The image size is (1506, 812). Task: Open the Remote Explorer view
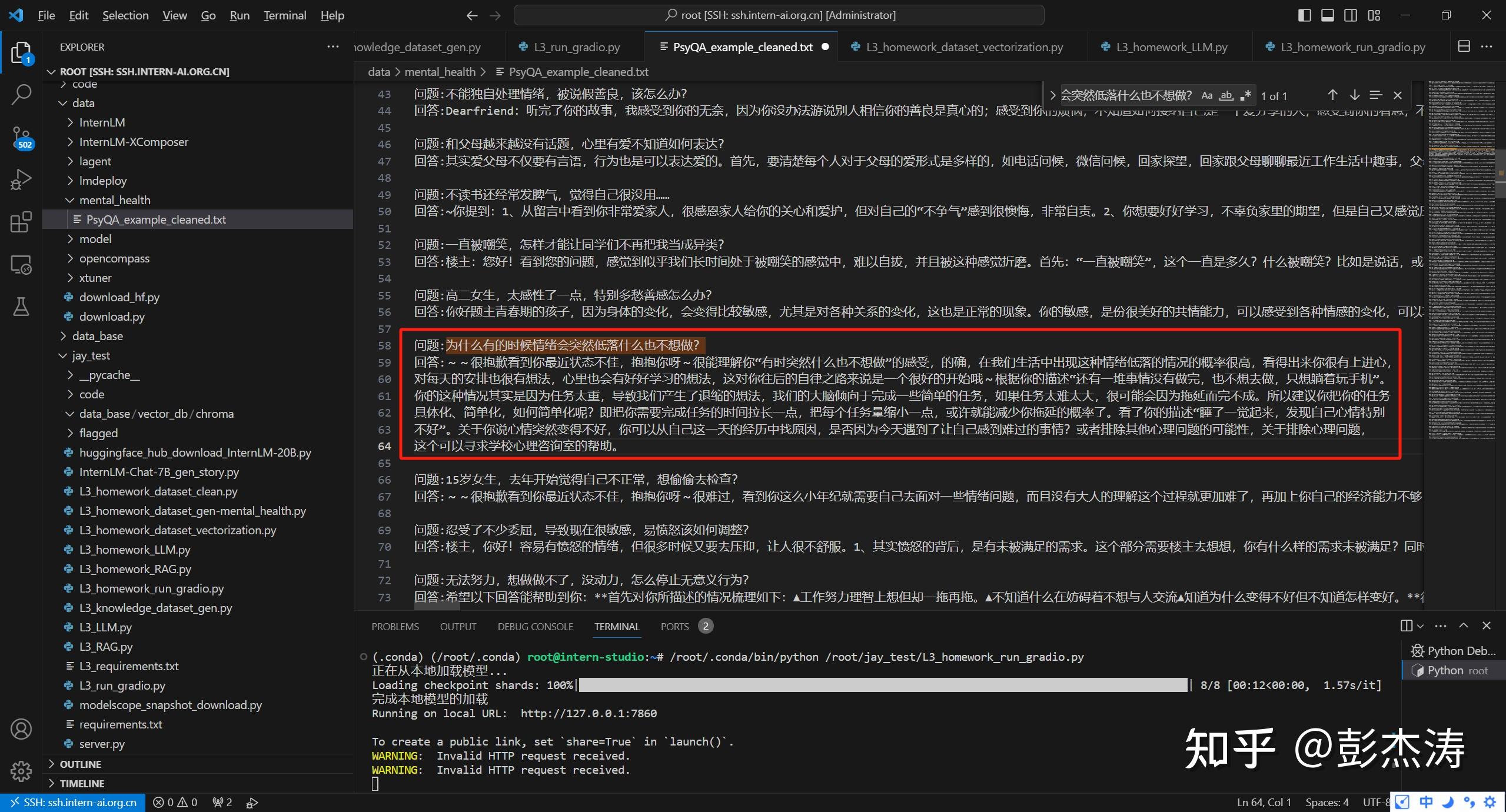pos(21,265)
